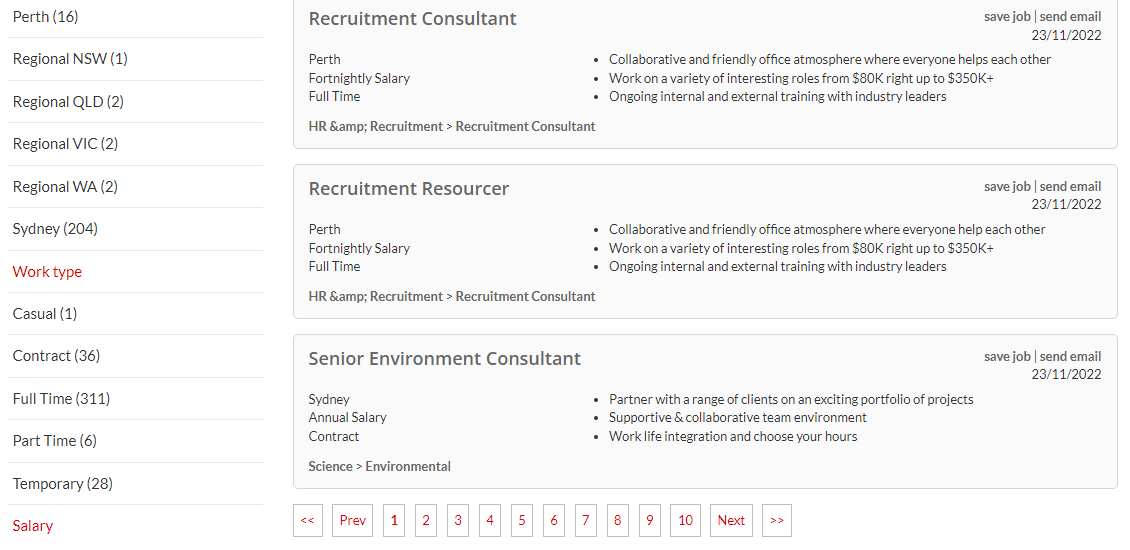The width and height of the screenshot is (1130, 550).
Task: Open the Recruitment Resourcer job listing
Action: click(x=408, y=189)
